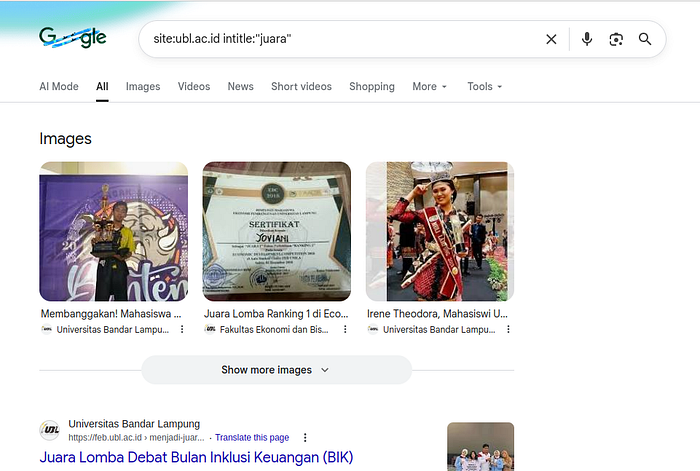The width and height of the screenshot is (700, 471).
Task: Open options menu for Juara Lomba Ranking image
Action: click(x=345, y=329)
